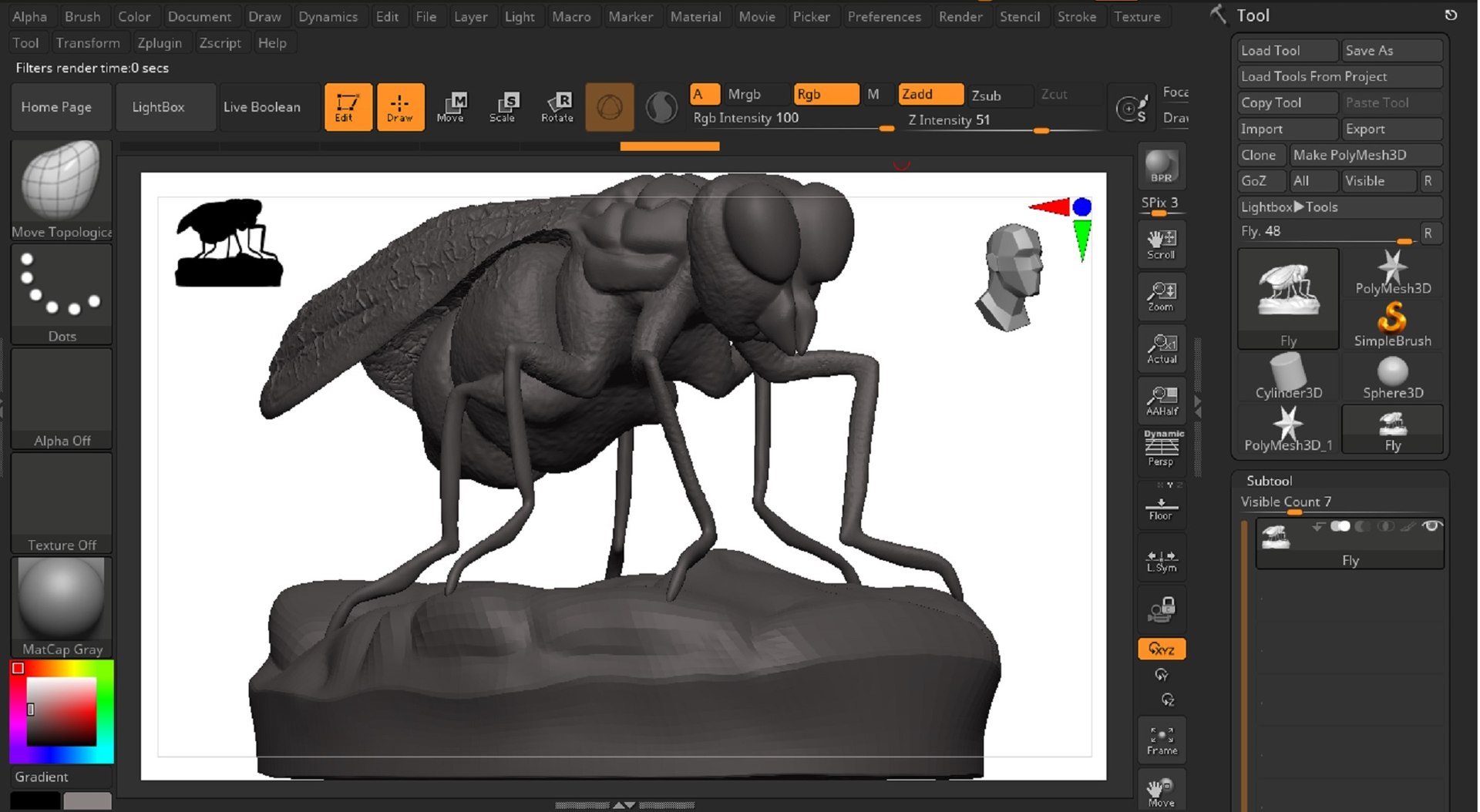Click Make PolyMesh3D button

point(1366,155)
